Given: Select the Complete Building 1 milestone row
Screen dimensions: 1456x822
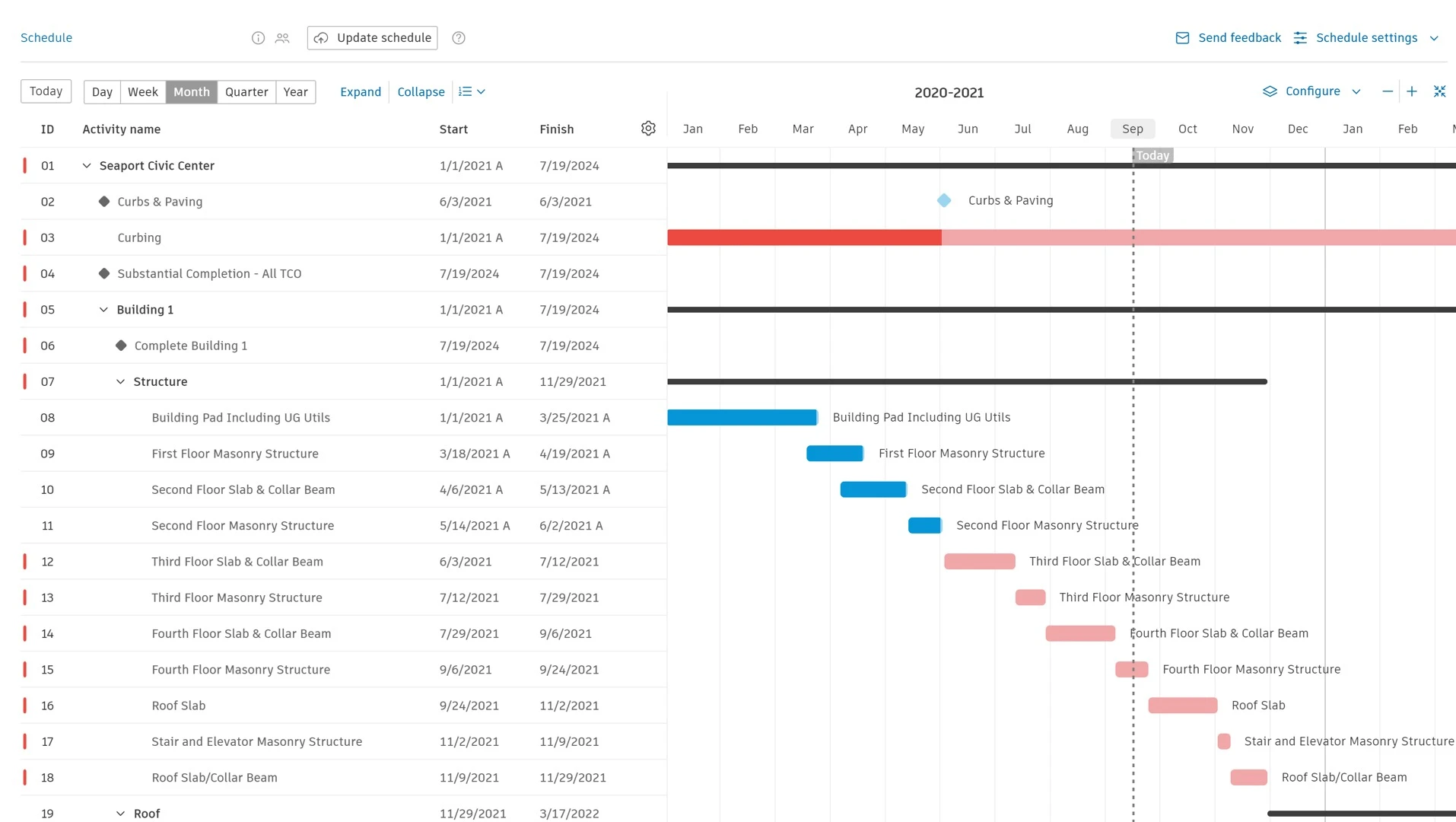Looking at the screenshot, I should tap(344, 346).
